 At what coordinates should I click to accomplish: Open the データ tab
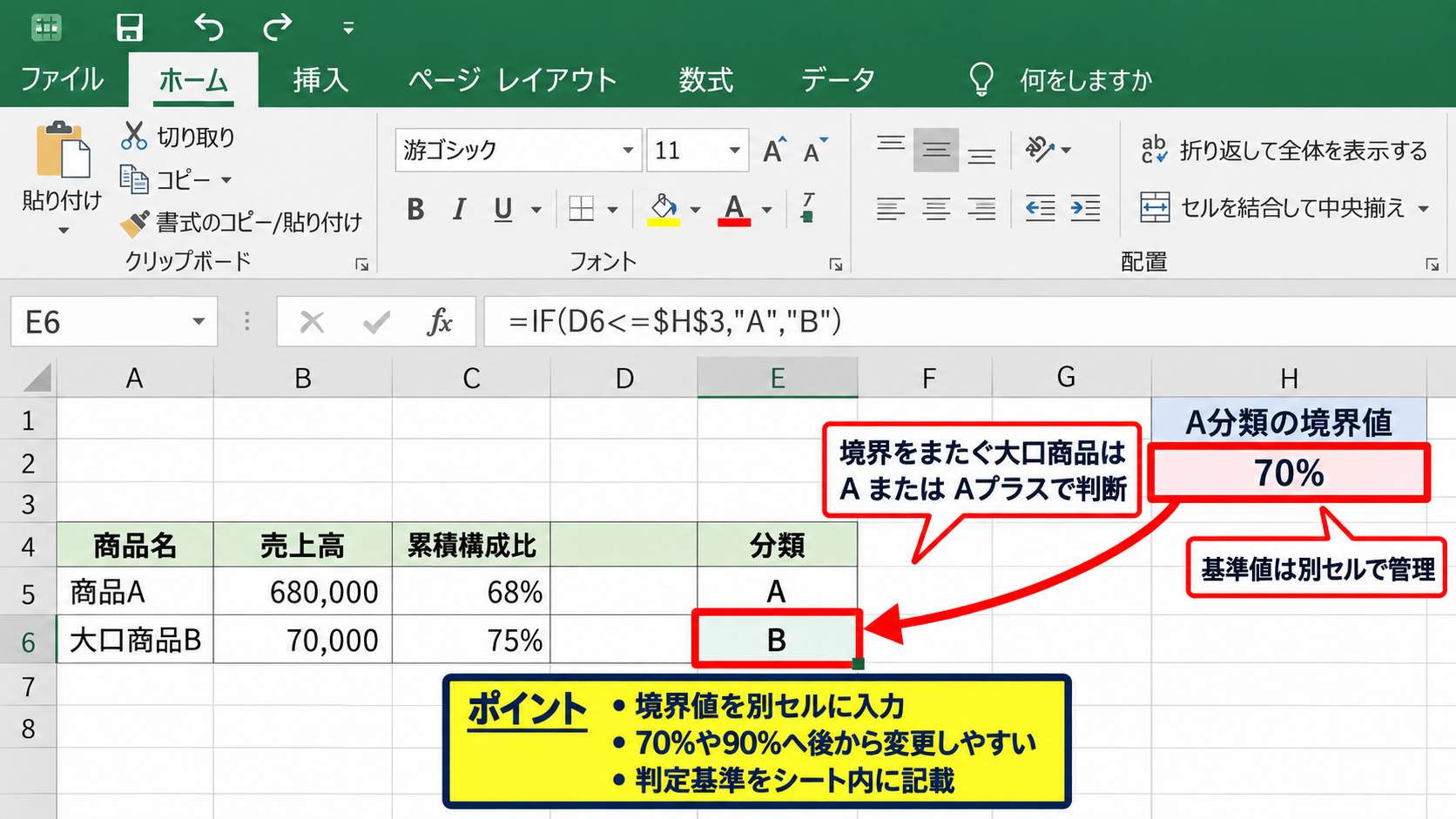839,80
